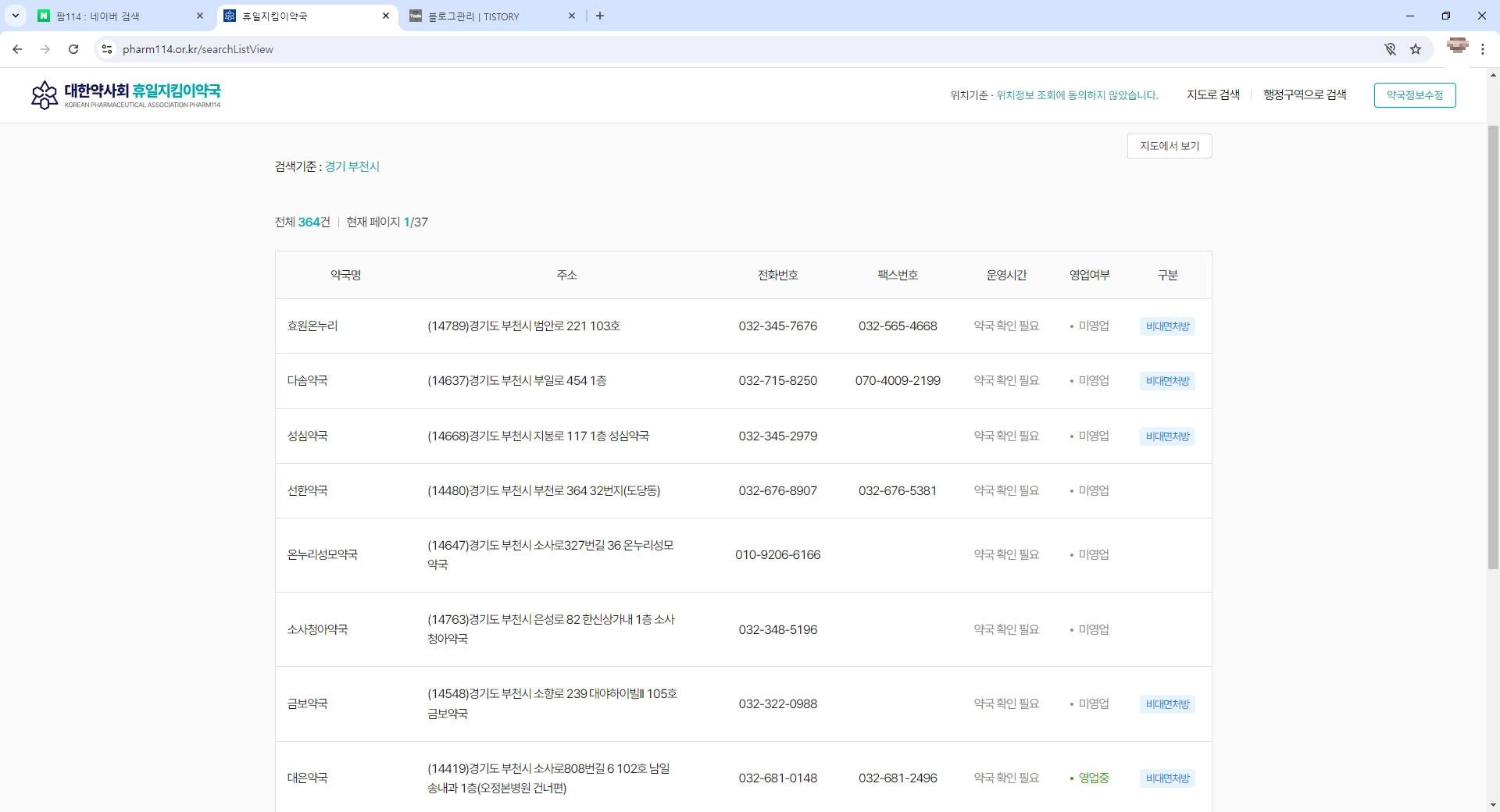Click the 약국정보수정 button
Viewport: 1500px width, 812px height.
coord(1415,94)
